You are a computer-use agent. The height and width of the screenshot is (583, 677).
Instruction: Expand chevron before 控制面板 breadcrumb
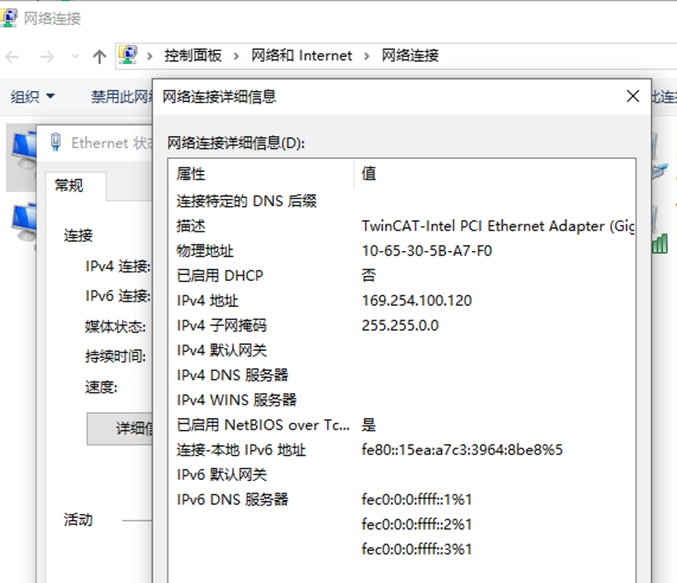(149, 56)
